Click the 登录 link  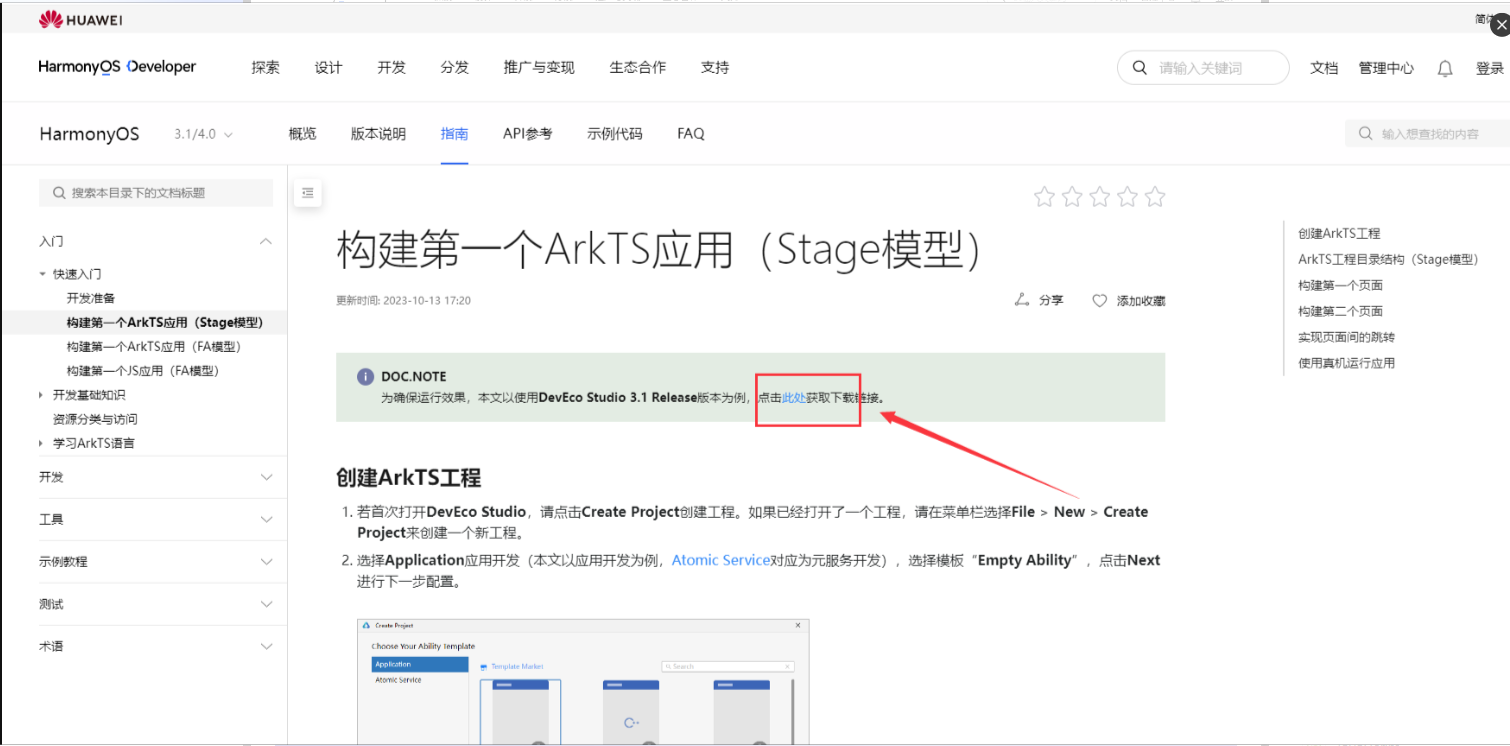pyautogui.click(x=1490, y=69)
